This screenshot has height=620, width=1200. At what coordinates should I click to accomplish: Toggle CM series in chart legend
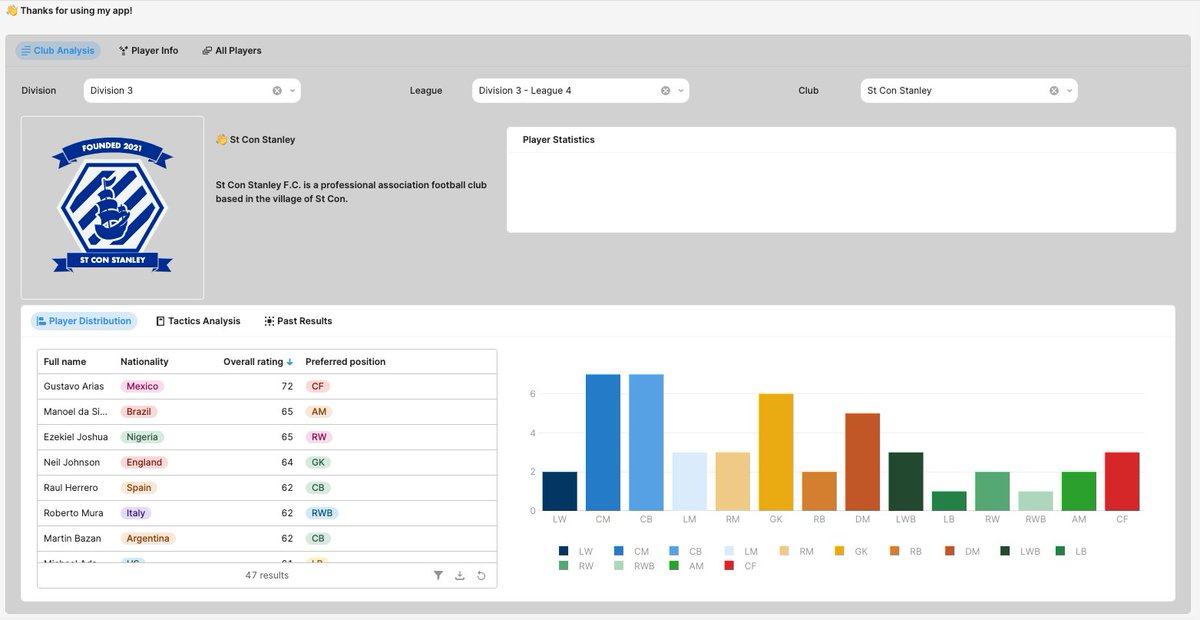[x=631, y=551]
